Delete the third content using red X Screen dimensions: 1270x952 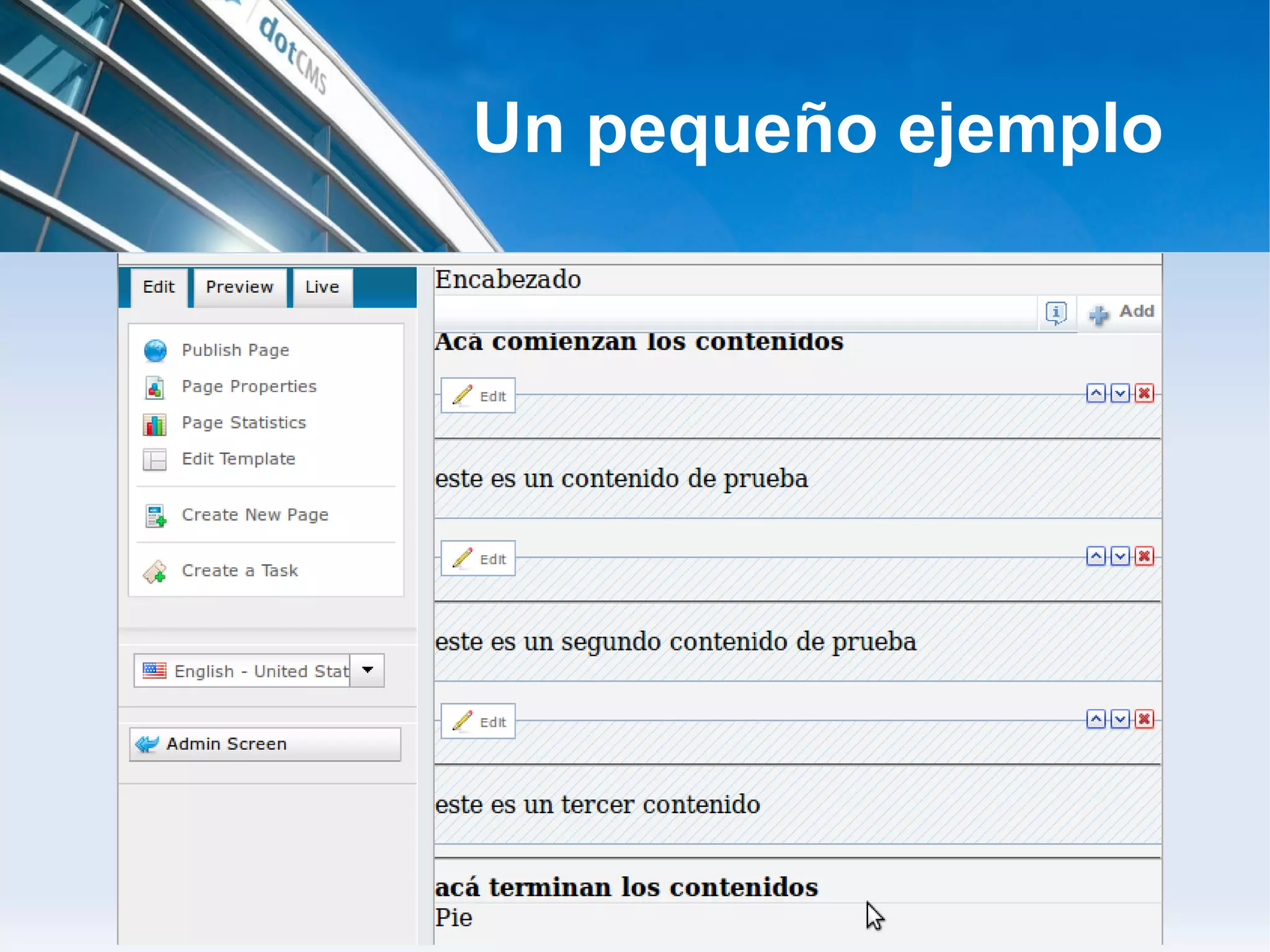point(1144,719)
